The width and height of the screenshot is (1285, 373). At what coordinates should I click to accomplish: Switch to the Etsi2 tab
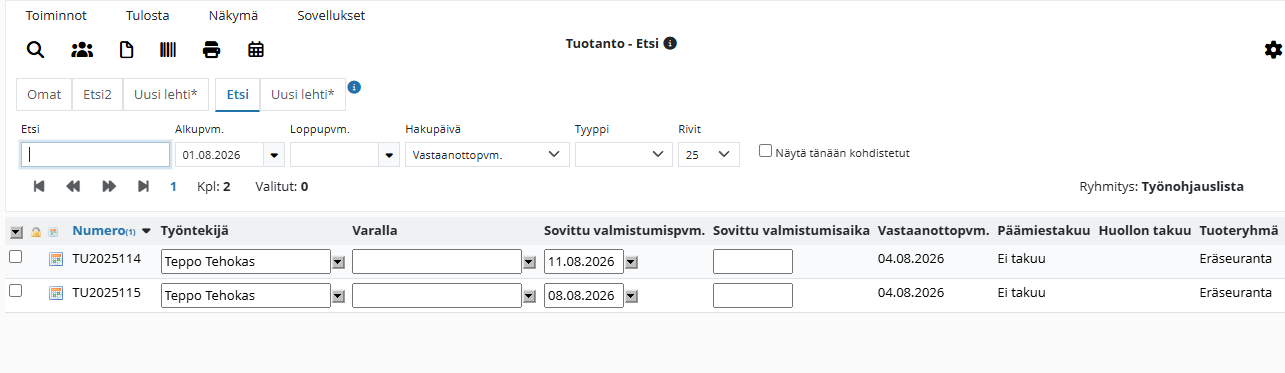(x=97, y=95)
